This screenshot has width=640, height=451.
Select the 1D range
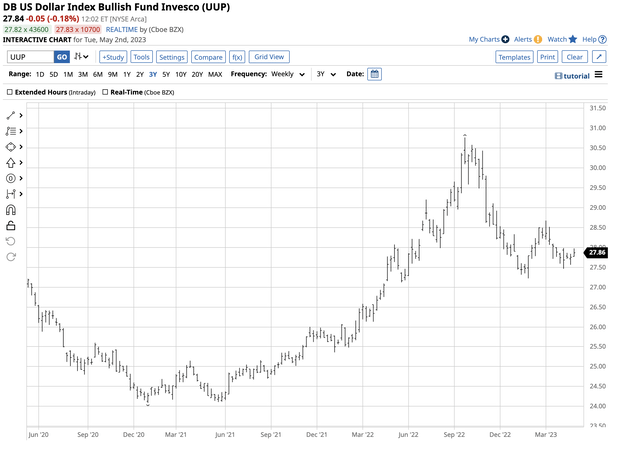pyautogui.click(x=40, y=74)
